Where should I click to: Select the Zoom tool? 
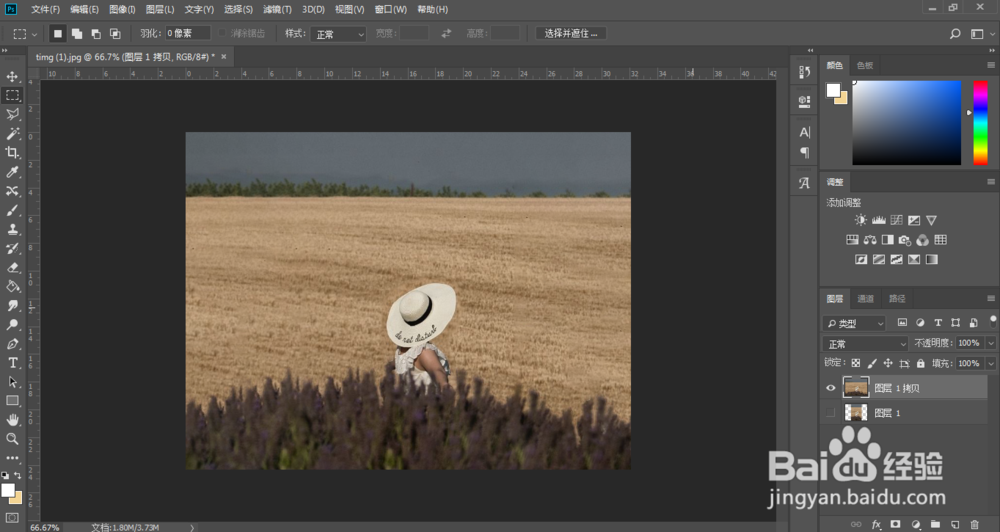click(x=12, y=439)
